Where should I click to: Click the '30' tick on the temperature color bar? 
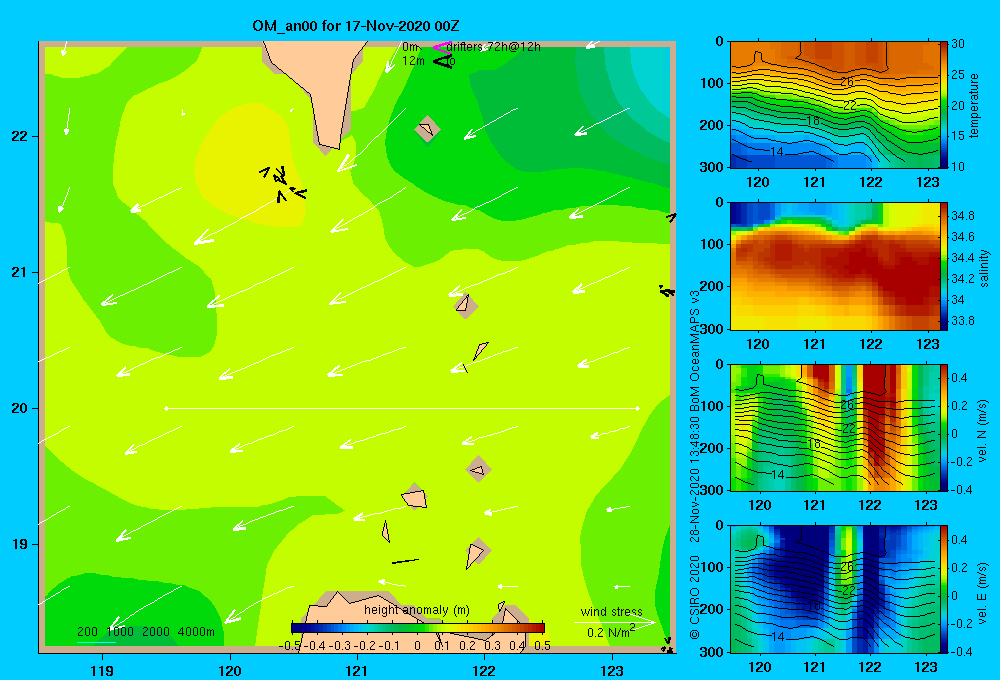coord(958,43)
